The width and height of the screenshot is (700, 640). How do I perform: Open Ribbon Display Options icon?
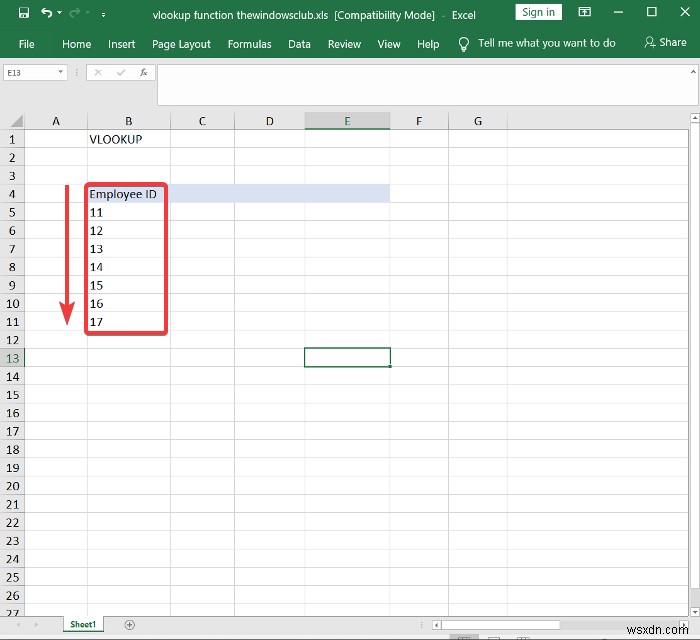coord(584,12)
